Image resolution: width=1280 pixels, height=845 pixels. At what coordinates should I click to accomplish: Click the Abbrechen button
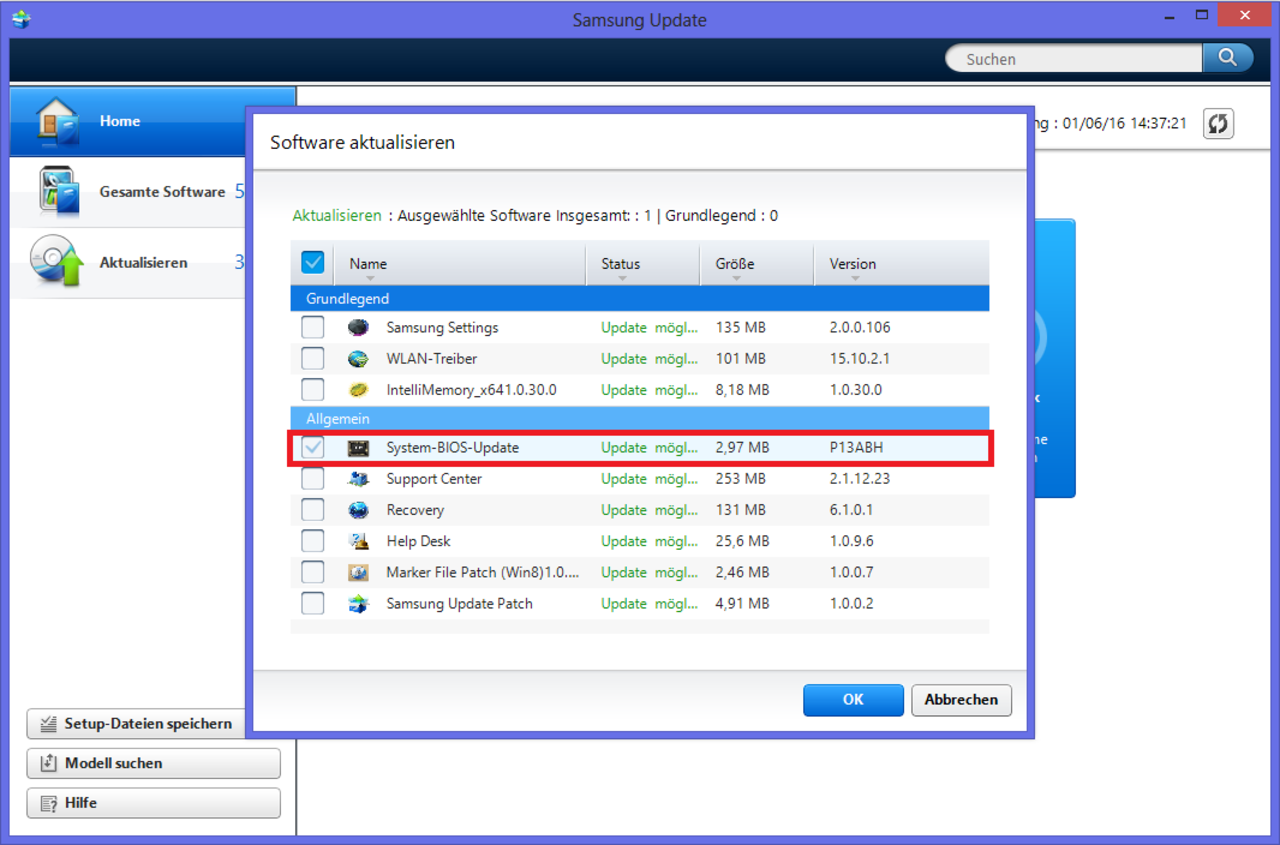coord(961,700)
